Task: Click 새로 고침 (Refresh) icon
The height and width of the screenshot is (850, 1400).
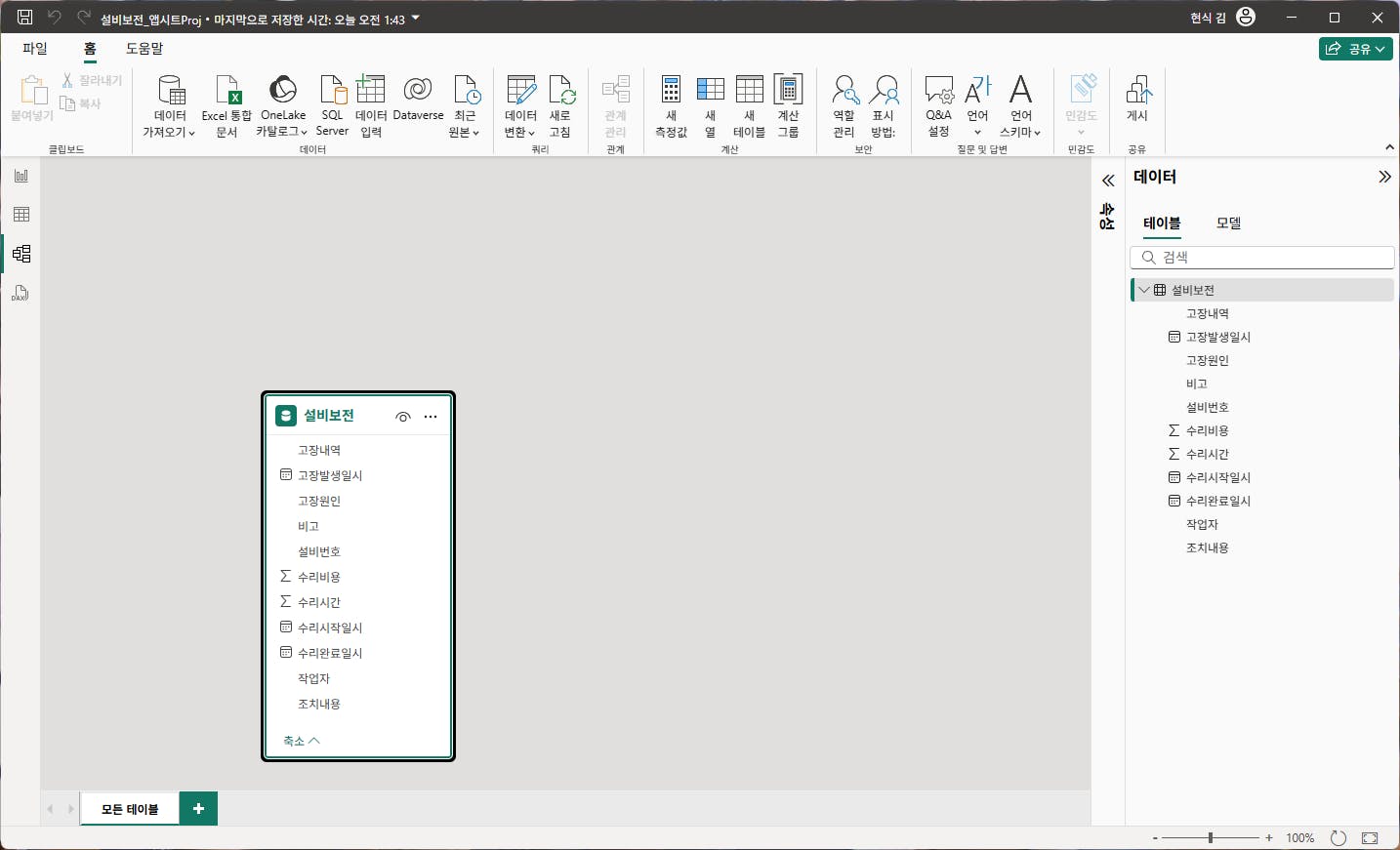Action: (x=560, y=106)
